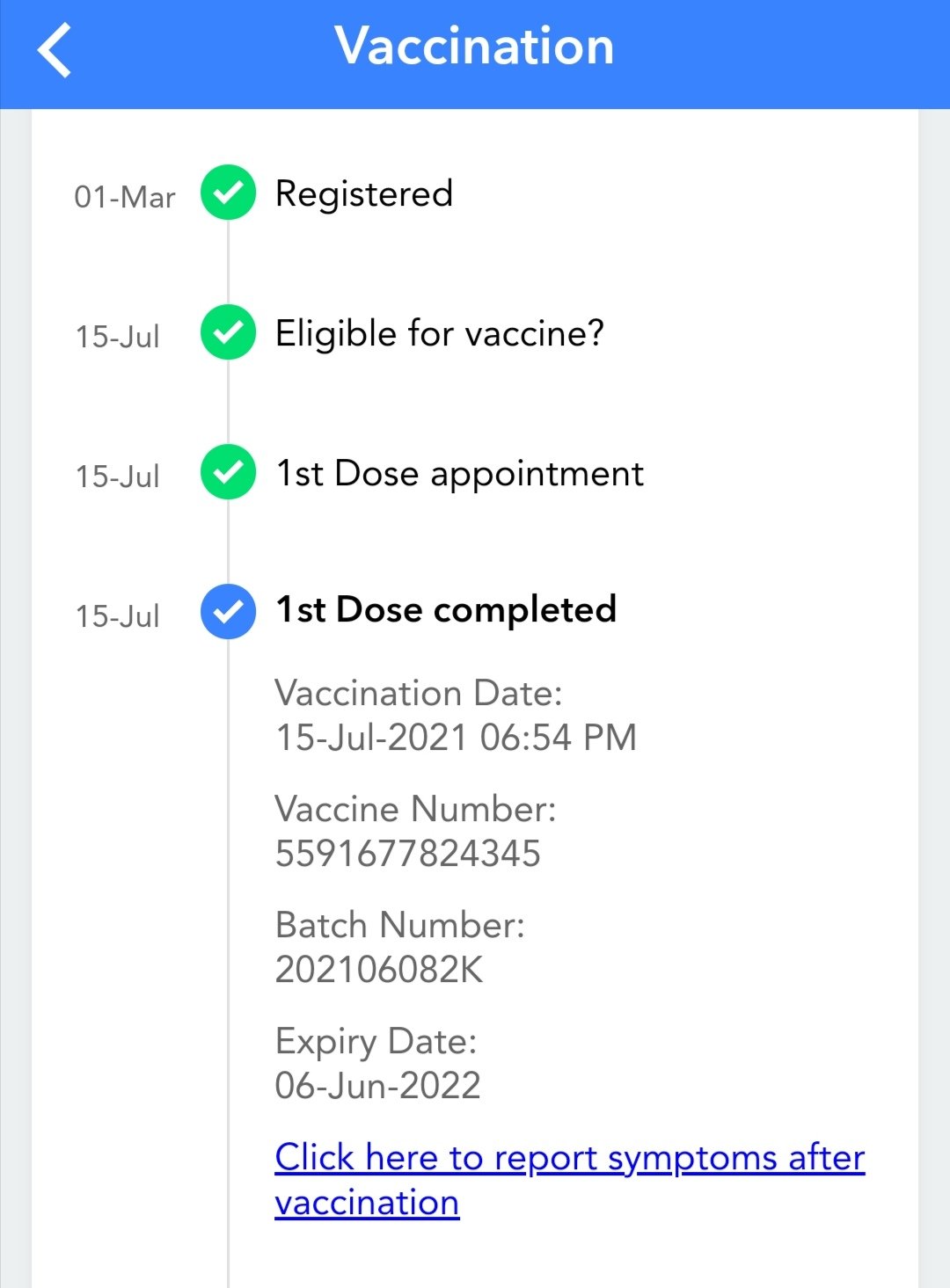The width and height of the screenshot is (950, 1288).
Task: Tap the 1st Dose appointment check icon
Action: [228, 472]
